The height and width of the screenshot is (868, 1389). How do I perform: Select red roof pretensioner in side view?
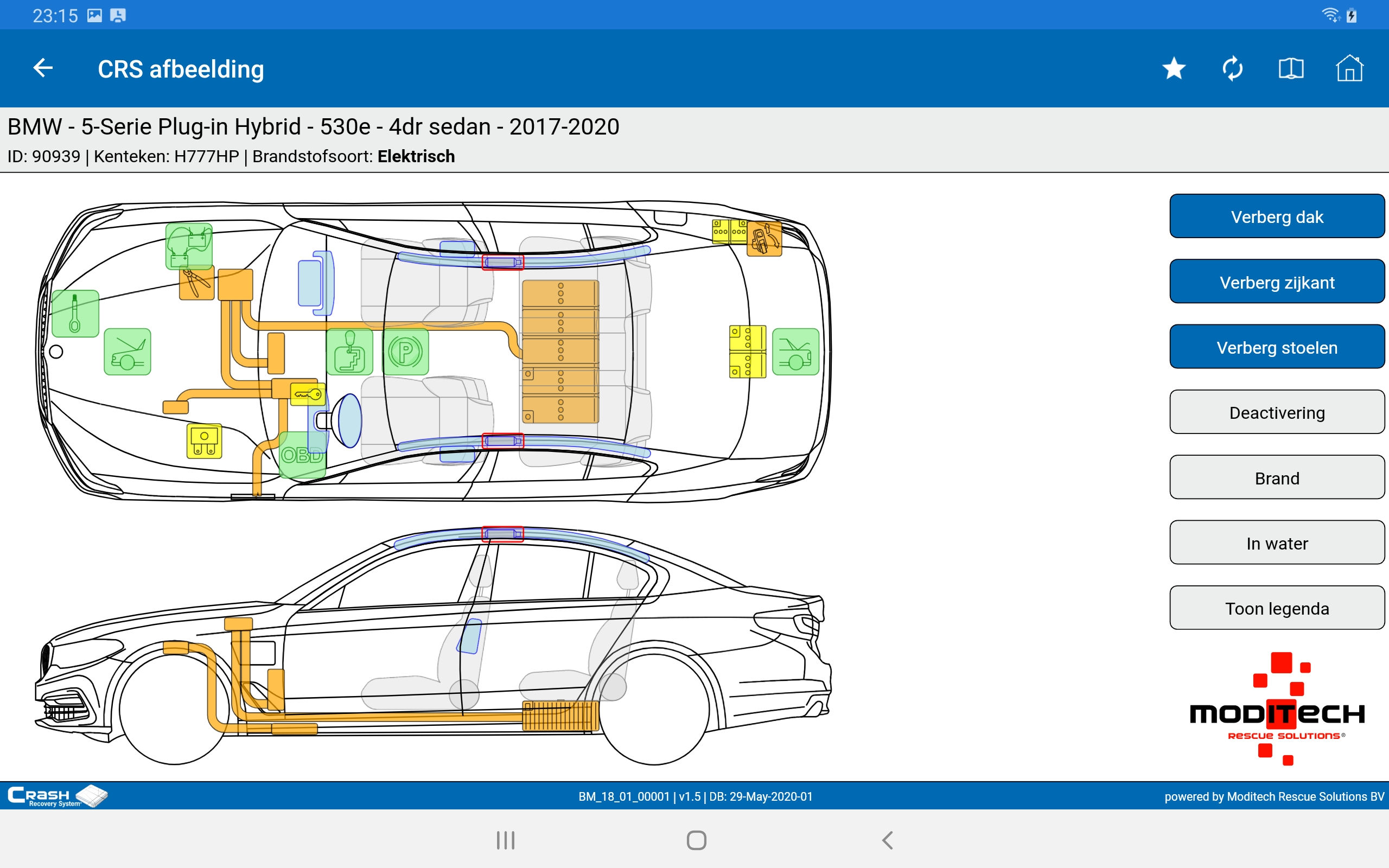[503, 534]
